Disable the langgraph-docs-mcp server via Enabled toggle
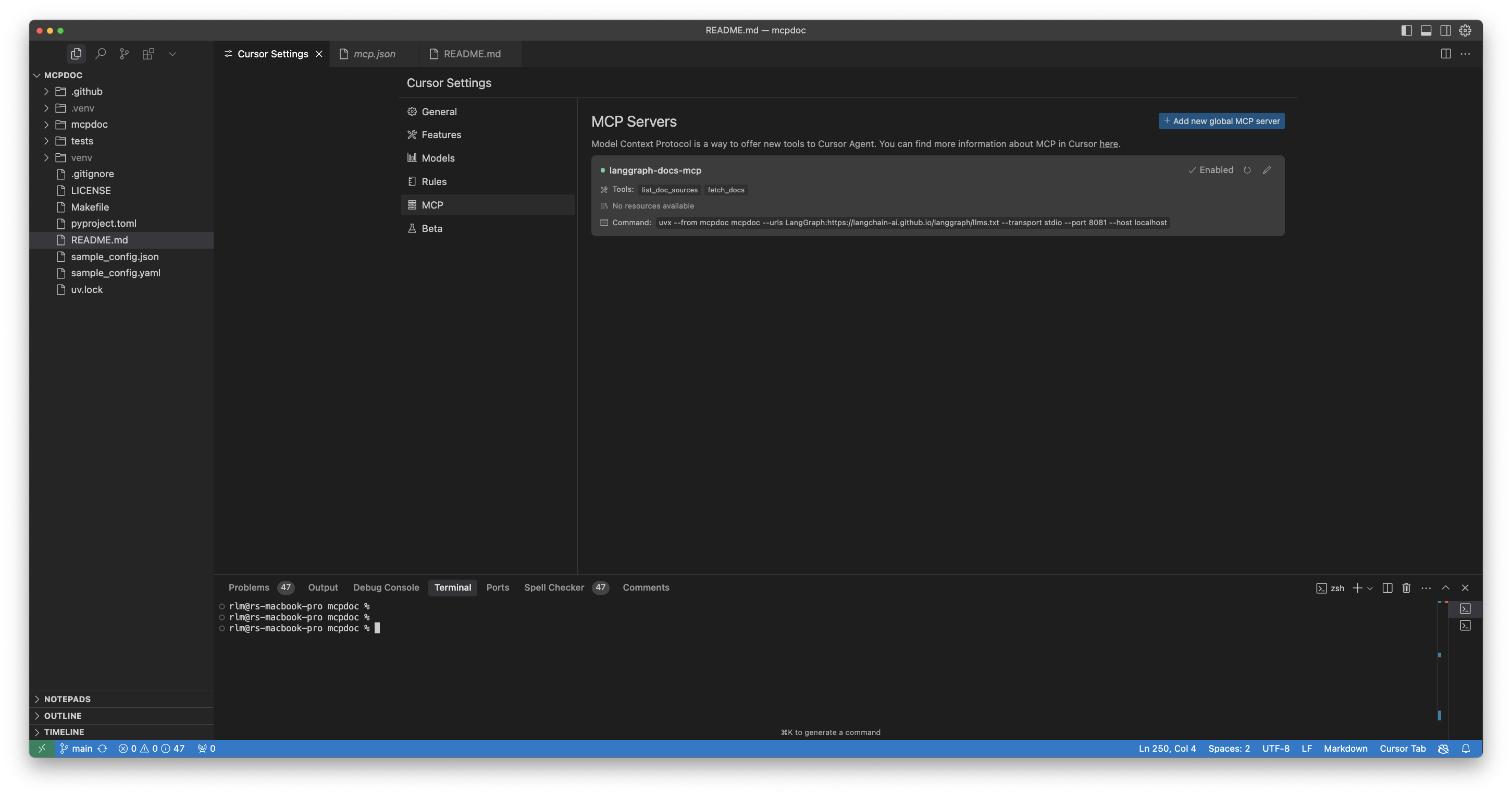This screenshot has height=796, width=1512. click(1211, 170)
